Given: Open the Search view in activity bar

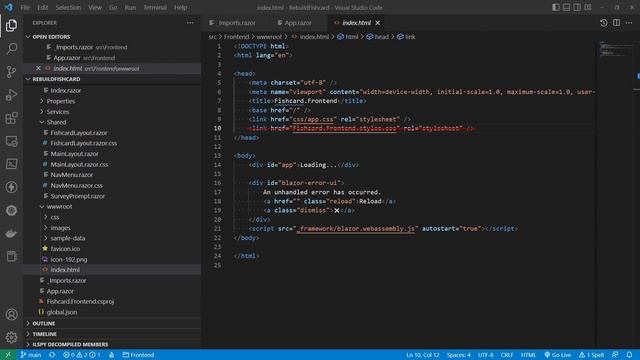Looking at the screenshot, I should pyautogui.click(x=11, y=49).
